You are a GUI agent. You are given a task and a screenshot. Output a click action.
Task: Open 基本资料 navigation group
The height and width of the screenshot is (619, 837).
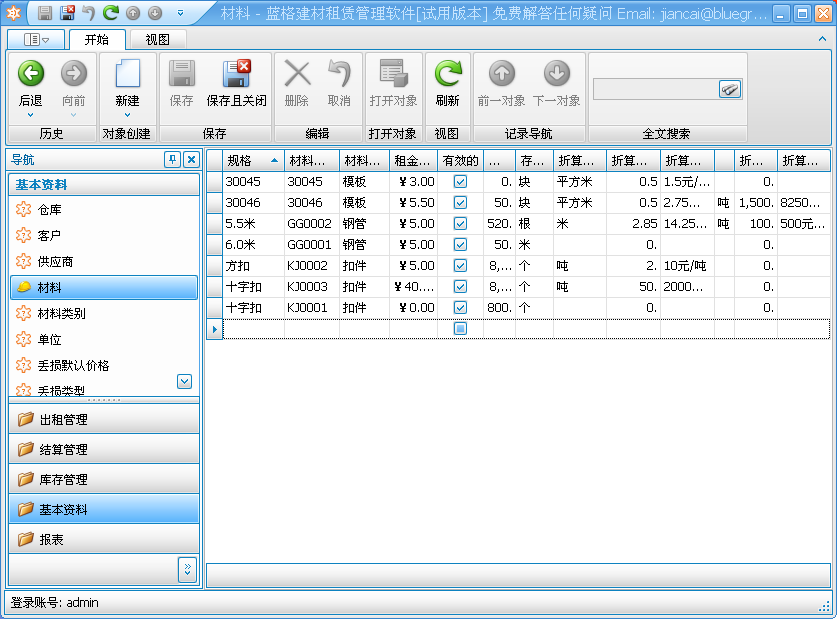point(104,509)
